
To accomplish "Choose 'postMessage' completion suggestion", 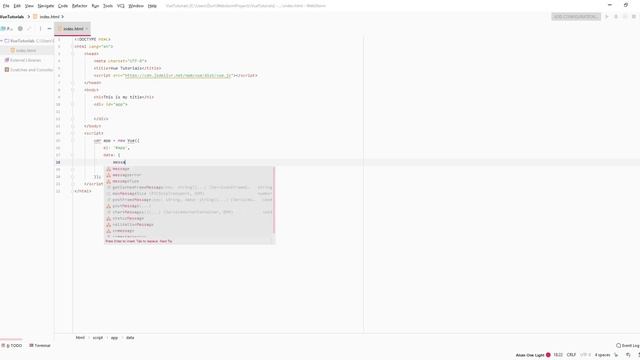I will coord(189,206).
